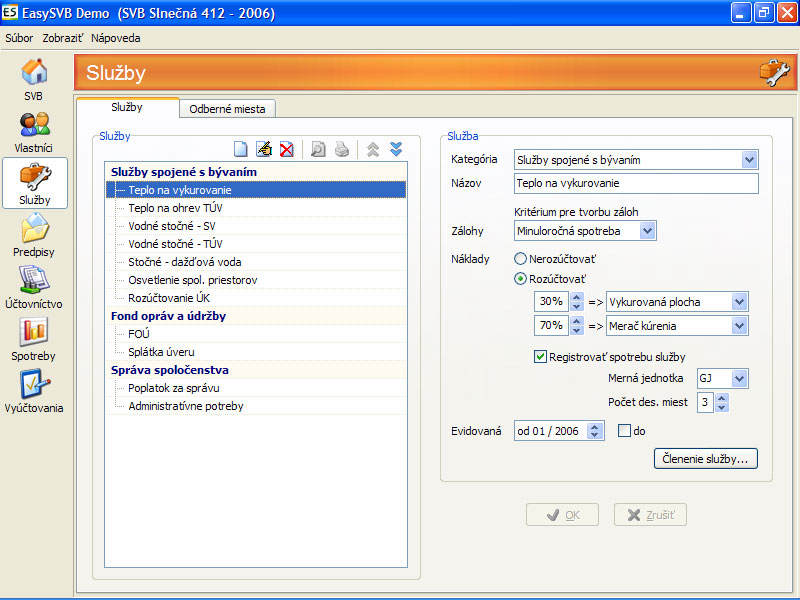Increase Počet des. miest value
This screenshot has width=800, height=600.
(x=721, y=397)
